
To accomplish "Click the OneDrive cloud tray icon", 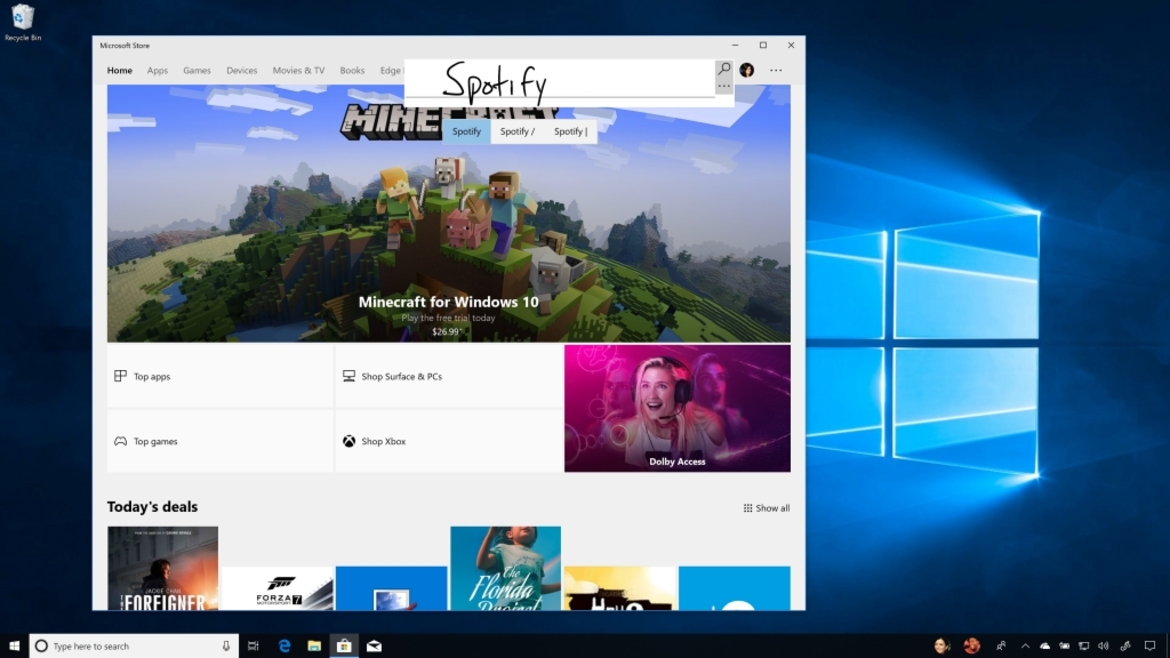I will [x=1045, y=646].
